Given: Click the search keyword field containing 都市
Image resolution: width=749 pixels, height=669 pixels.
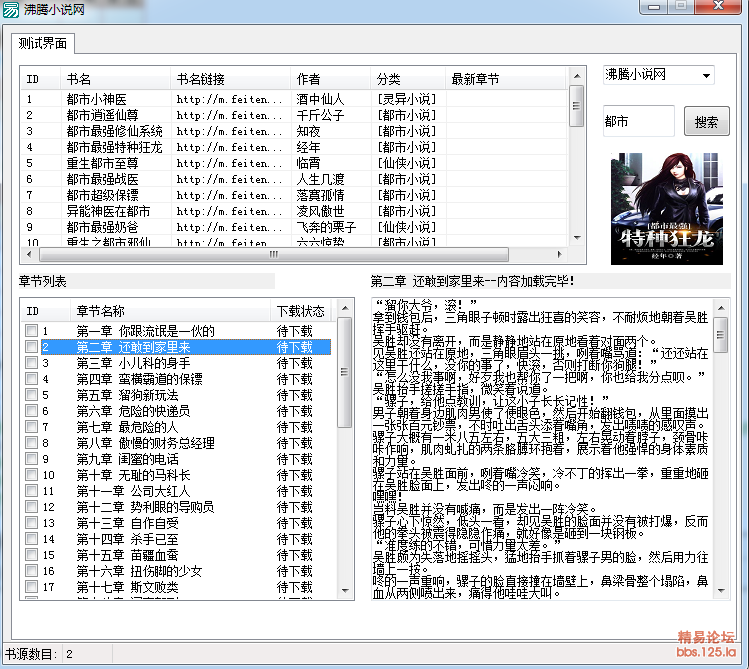Looking at the screenshot, I should pyautogui.click(x=639, y=121).
